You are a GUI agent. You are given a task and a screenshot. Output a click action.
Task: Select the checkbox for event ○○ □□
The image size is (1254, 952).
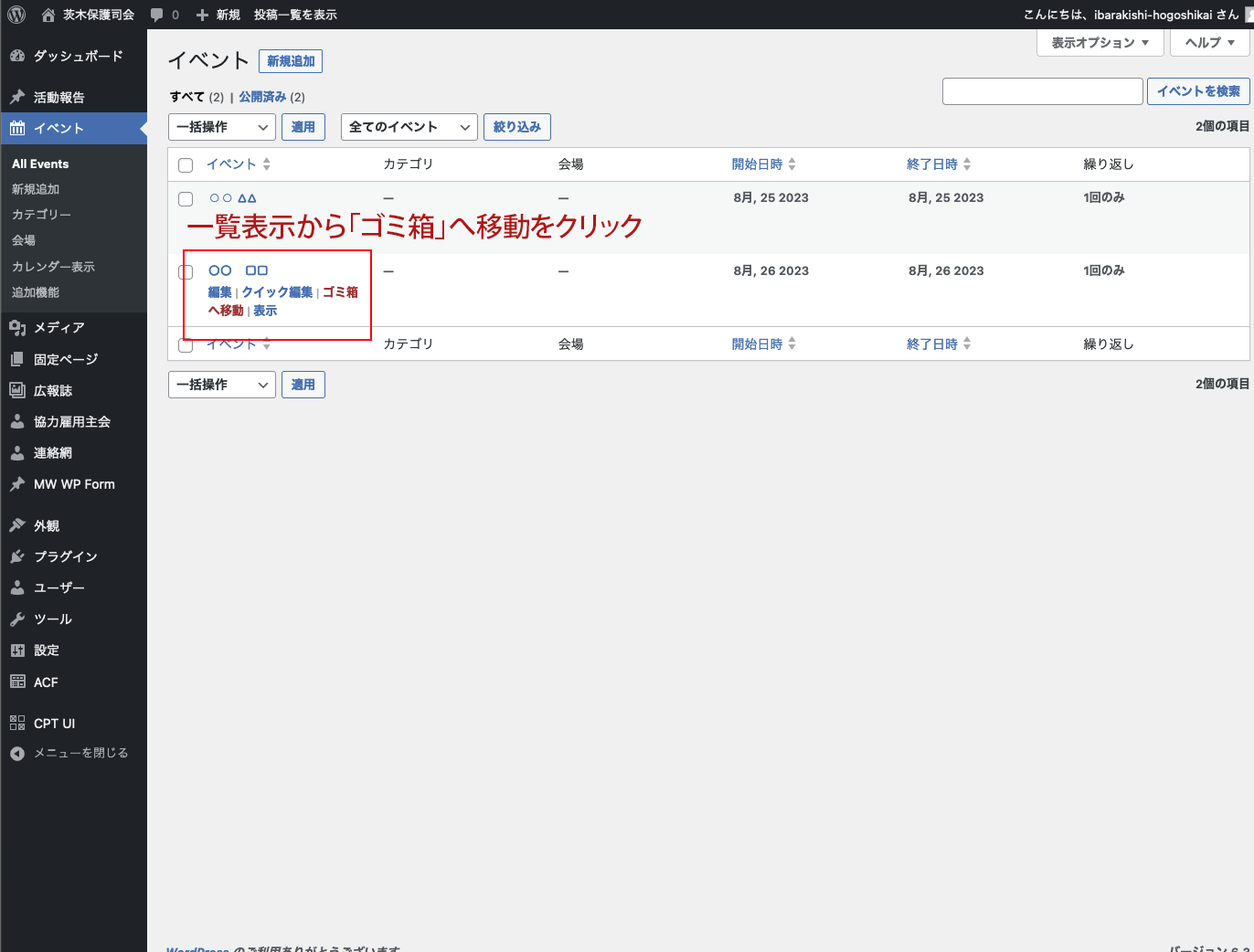186,271
